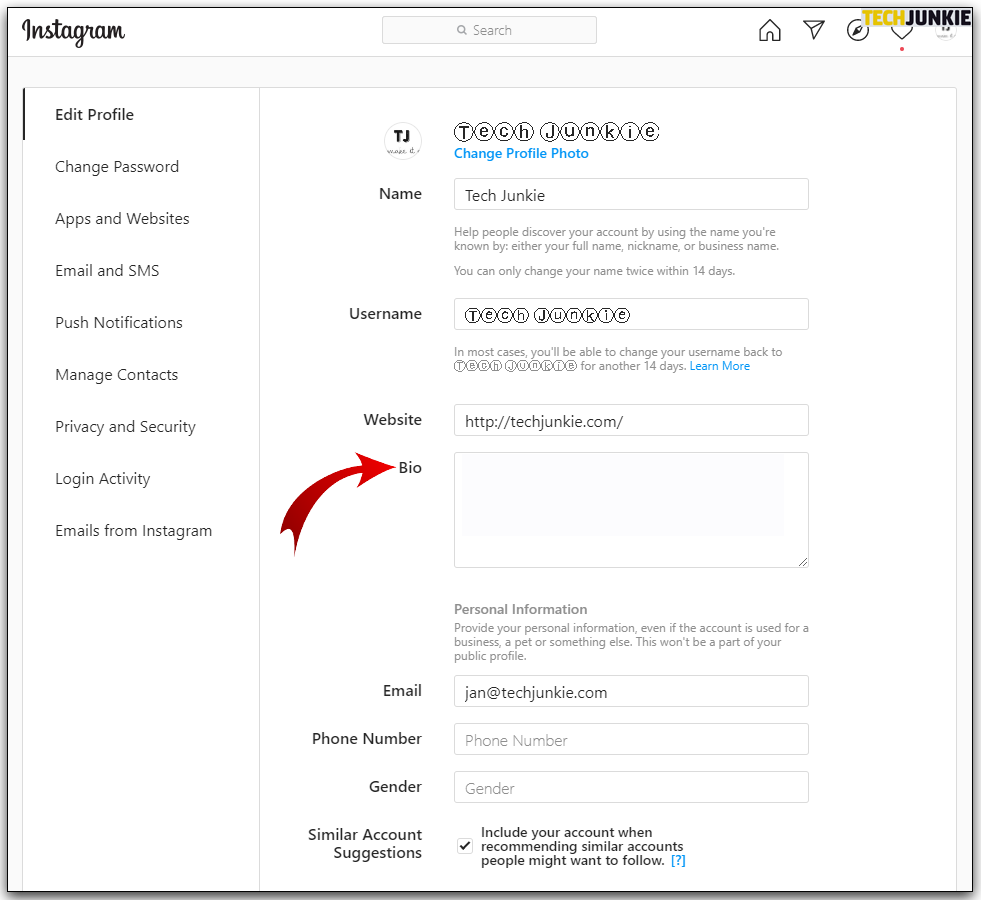Click the Learn More link under Username
This screenshot has width=981, height=900.
pyautogui.click(x=720, y=365)
